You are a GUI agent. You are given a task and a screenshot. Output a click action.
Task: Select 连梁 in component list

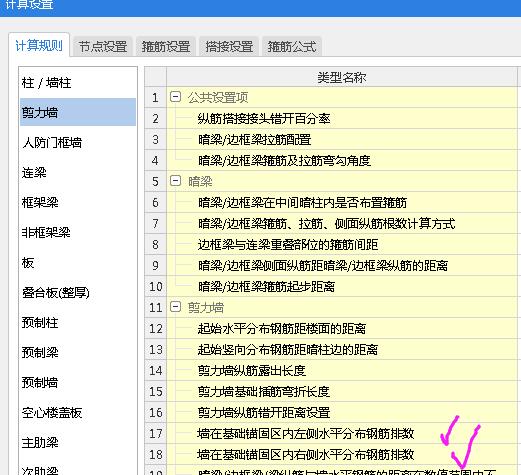[x=78, y=172]
